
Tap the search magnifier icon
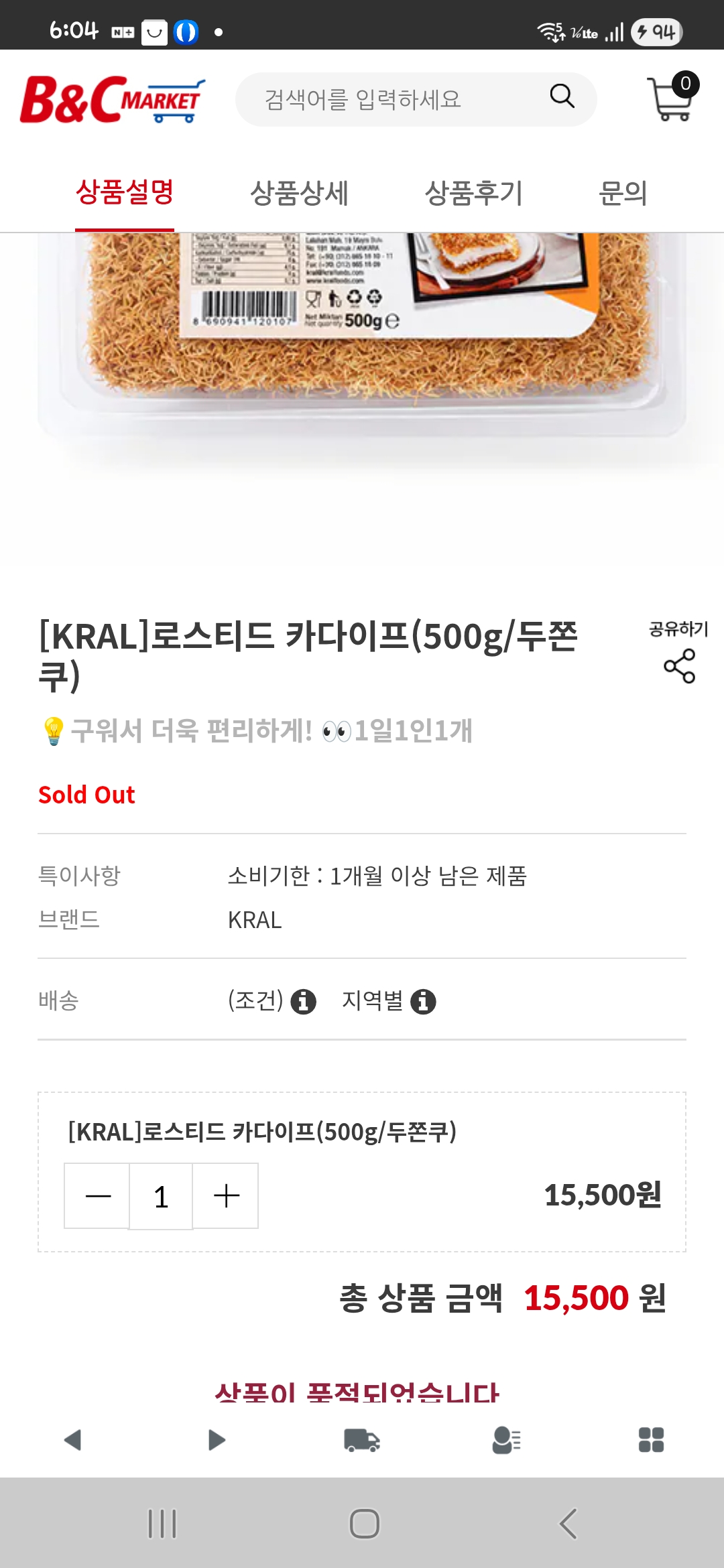(x=562, y=97)
